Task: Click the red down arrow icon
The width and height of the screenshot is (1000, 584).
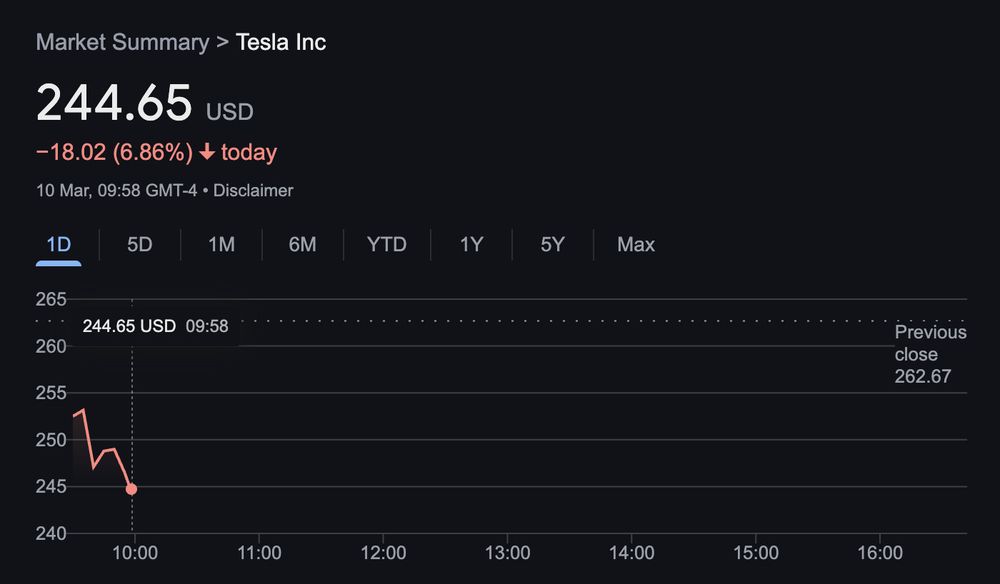Action: pyautogui.click(x=207, y=152)
